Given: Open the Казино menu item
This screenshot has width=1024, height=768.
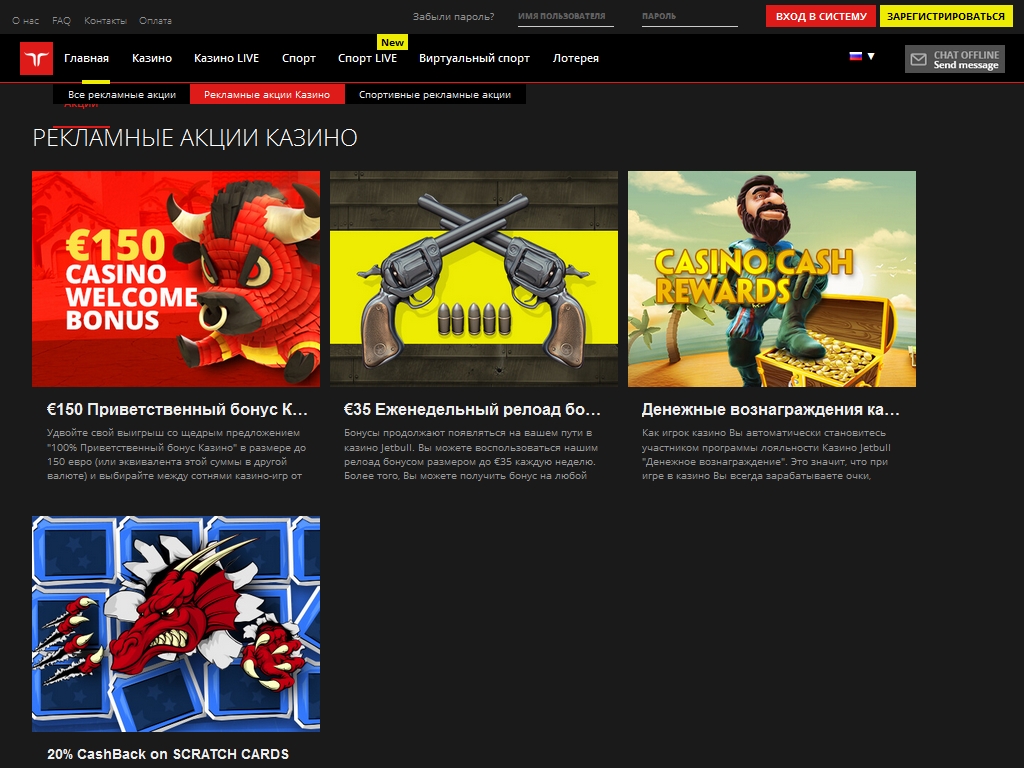Looking at the screenshot, I should tap(152, 58).
